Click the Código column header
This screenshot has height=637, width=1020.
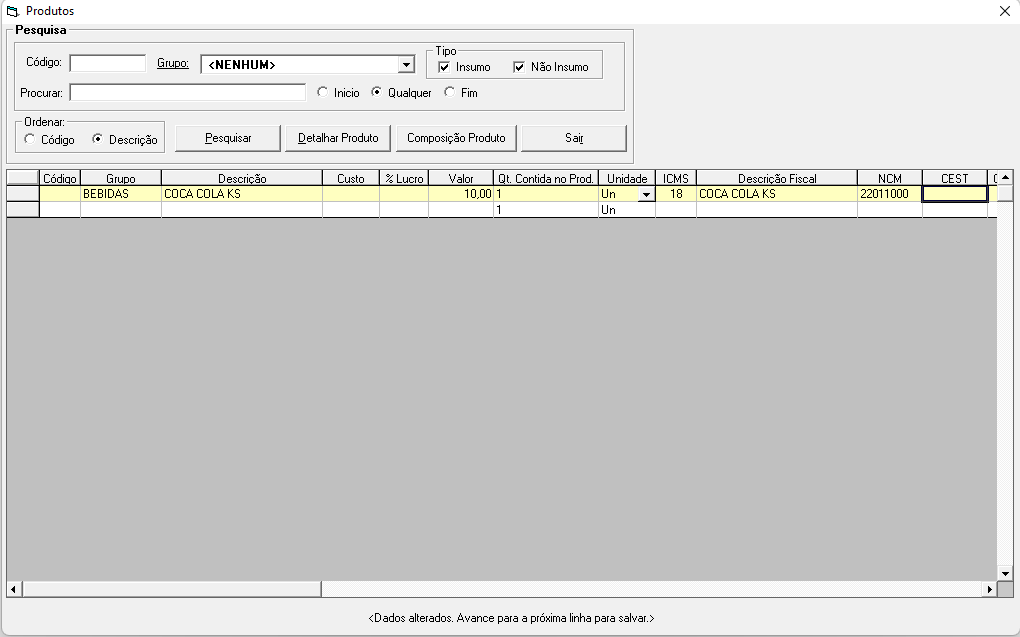[x=60, y=178]
